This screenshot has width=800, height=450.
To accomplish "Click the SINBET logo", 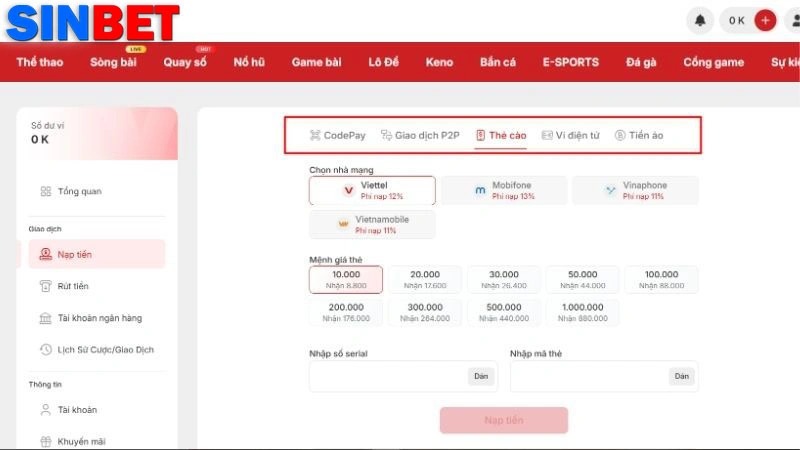I will pos(92,21).
